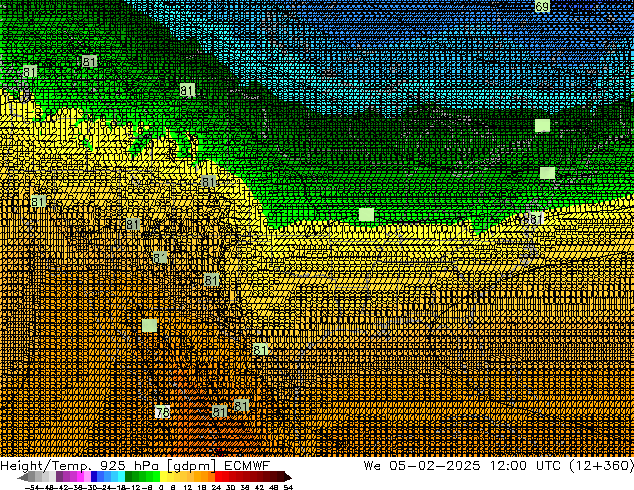Click the 05-02-2025 date text

pos(435,466)
